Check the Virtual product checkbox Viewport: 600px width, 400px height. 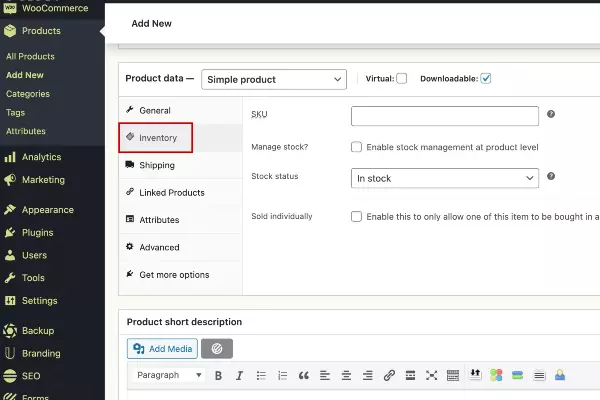pos(401,79)
